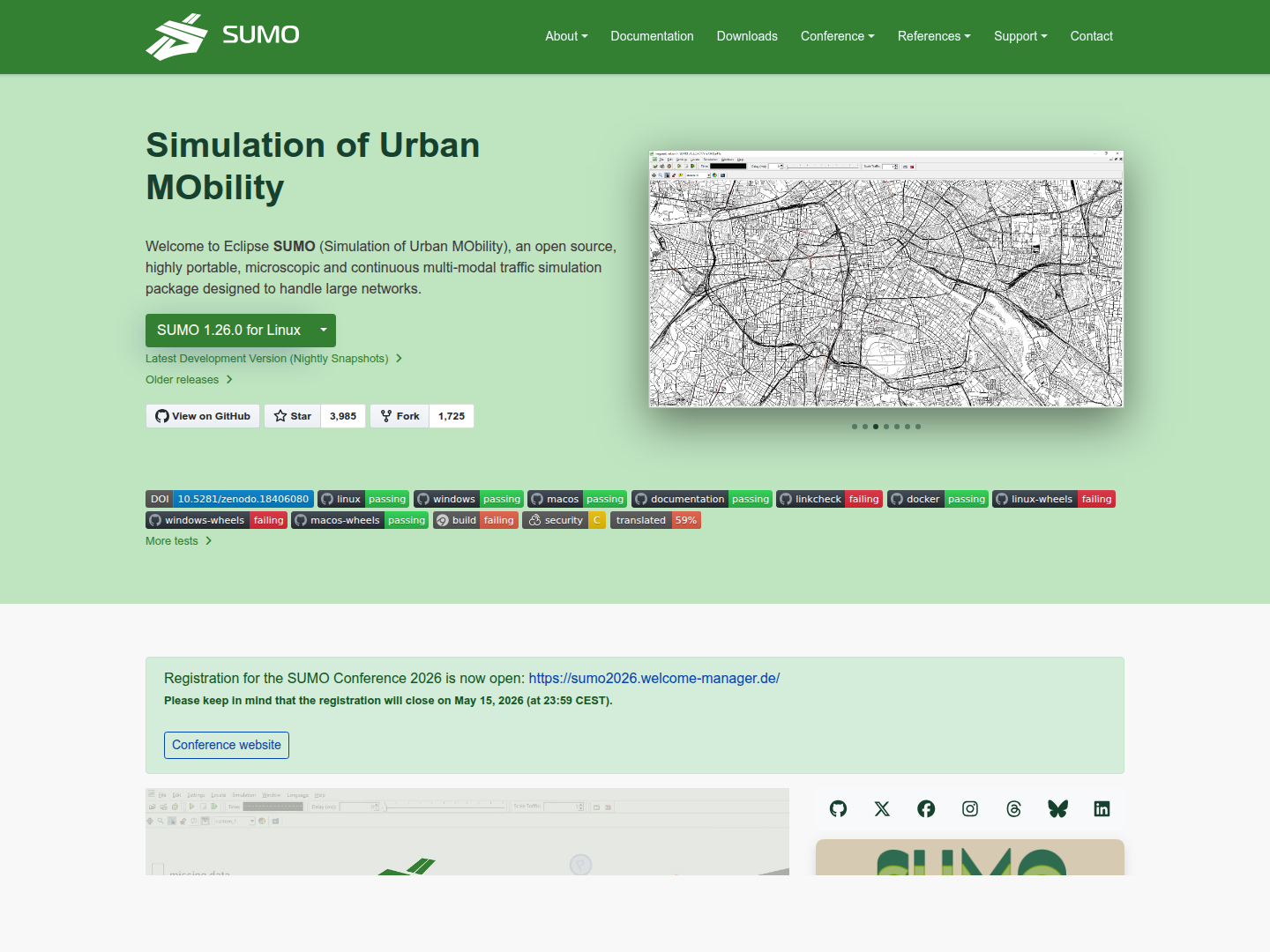The height and width of the screenshot is (952, 1270).
Task: Expand the About menu dropdown
Action: pyautogui.click(x=566, y=36)
